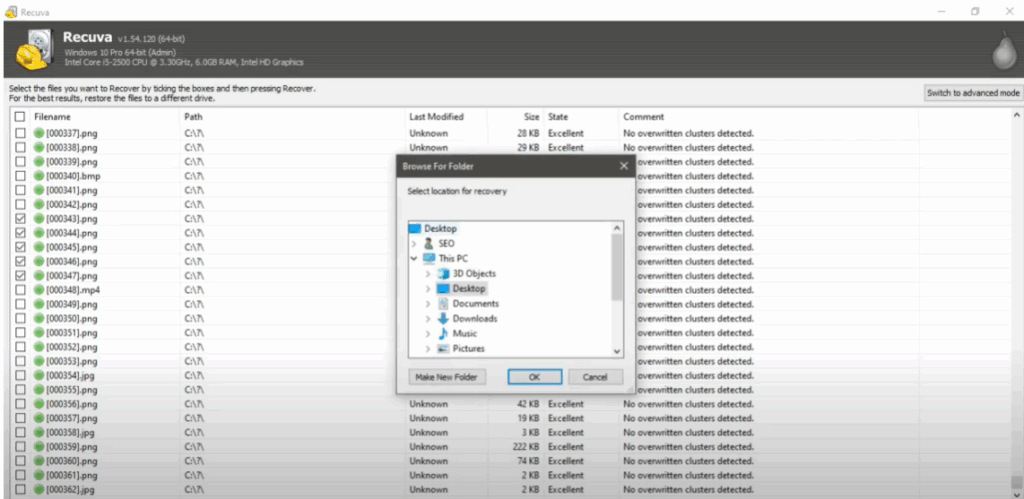Click main file list scroll-up arrow
This screenshot has height=499, width=1024.
coord(1016,115)
